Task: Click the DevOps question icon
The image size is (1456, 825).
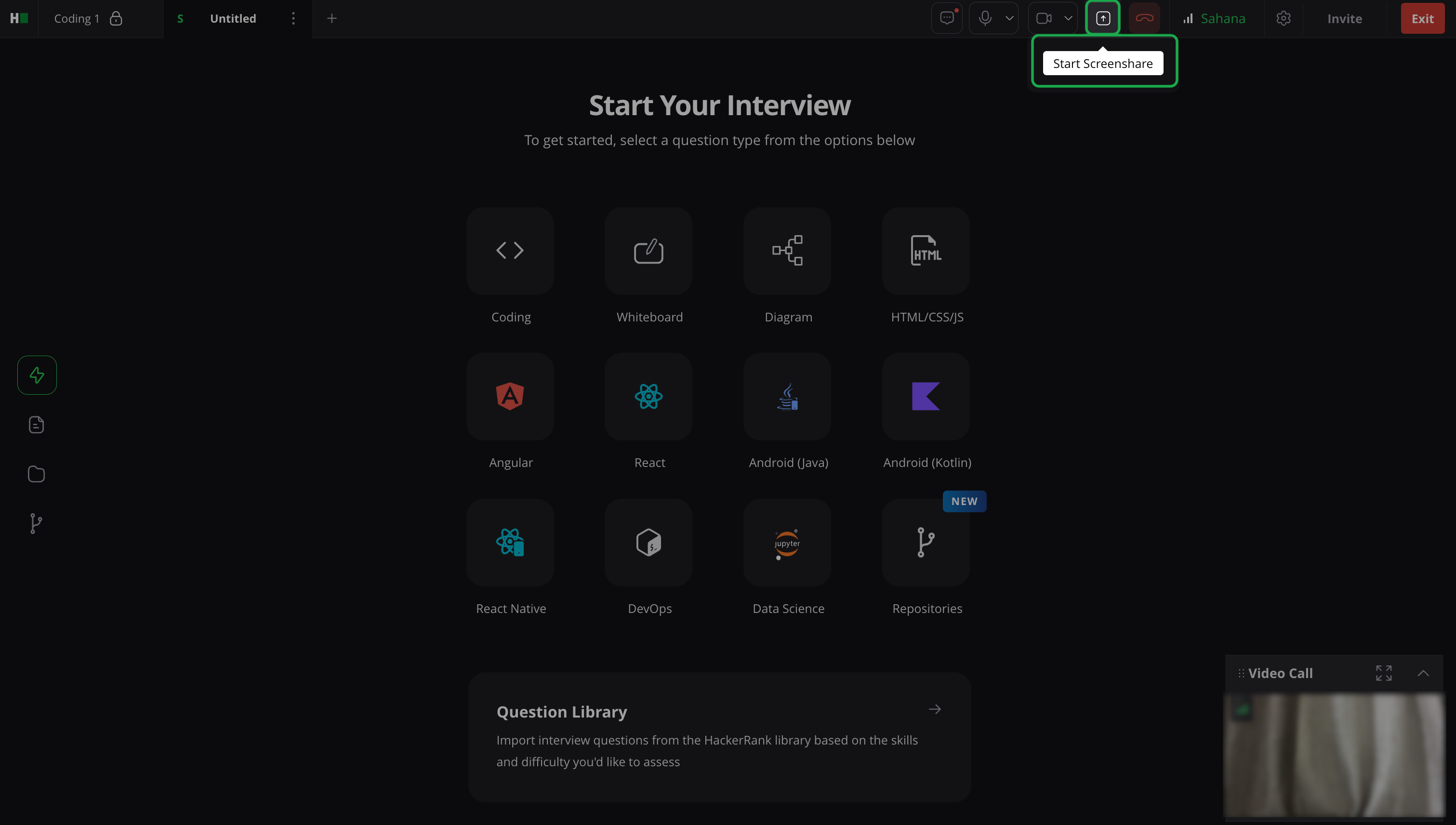Action: pyautogui.click(x=648, y=542)
